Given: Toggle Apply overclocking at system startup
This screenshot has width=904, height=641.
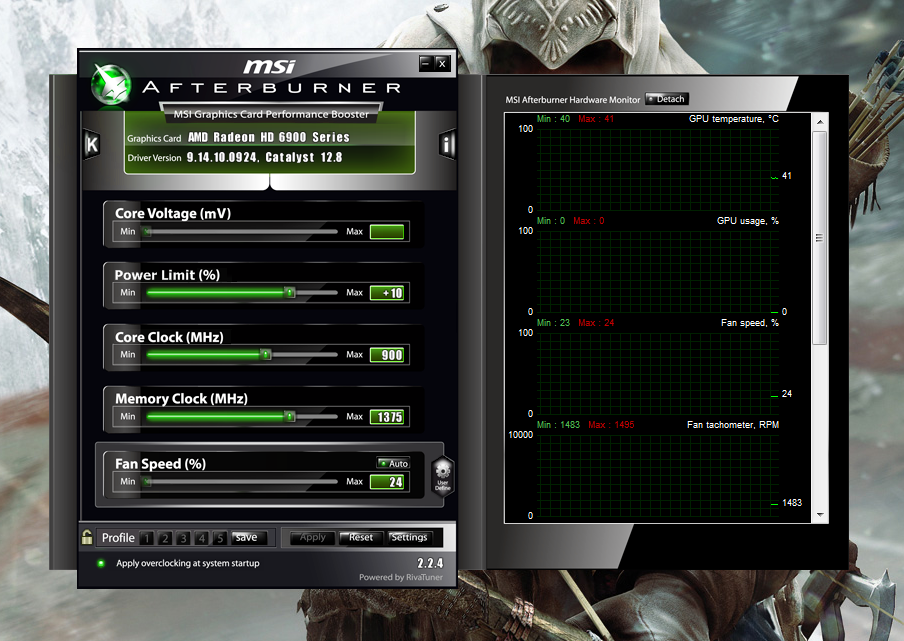Looking at the screenshot, I should coord(101,563).
